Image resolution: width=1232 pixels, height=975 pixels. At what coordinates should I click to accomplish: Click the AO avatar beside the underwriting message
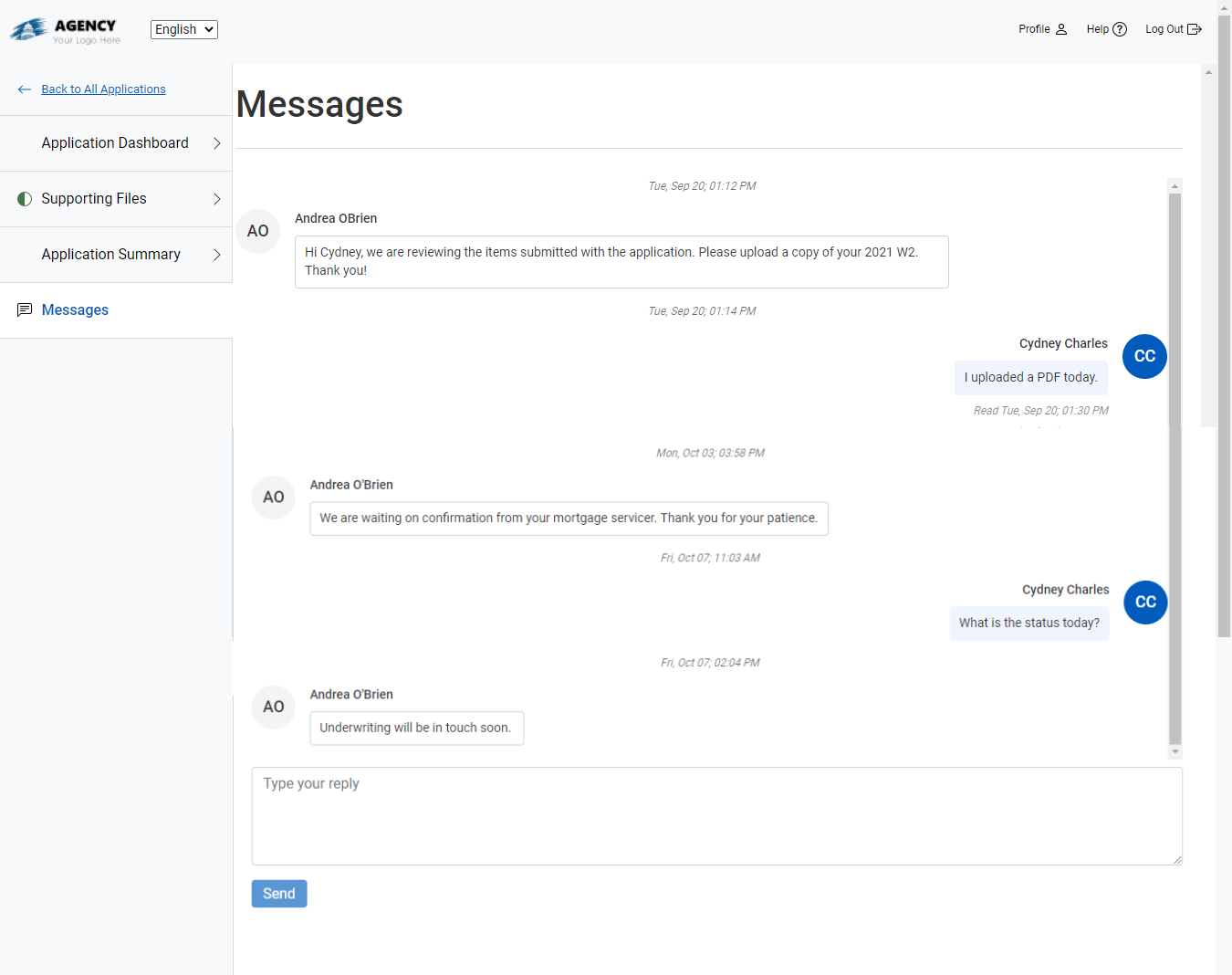[x=273, y=707]
